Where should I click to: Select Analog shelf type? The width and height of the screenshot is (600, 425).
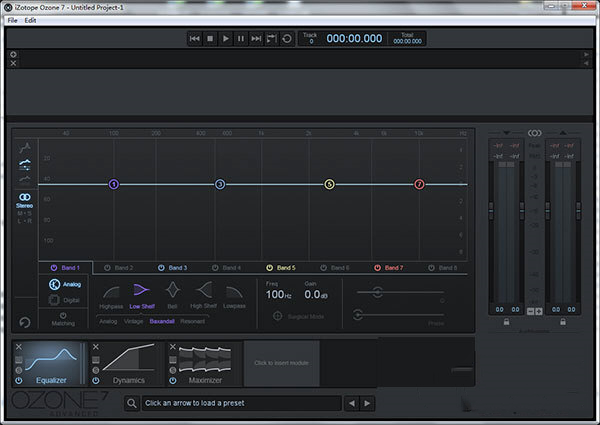pyautogui.click(x=108, y=321)
